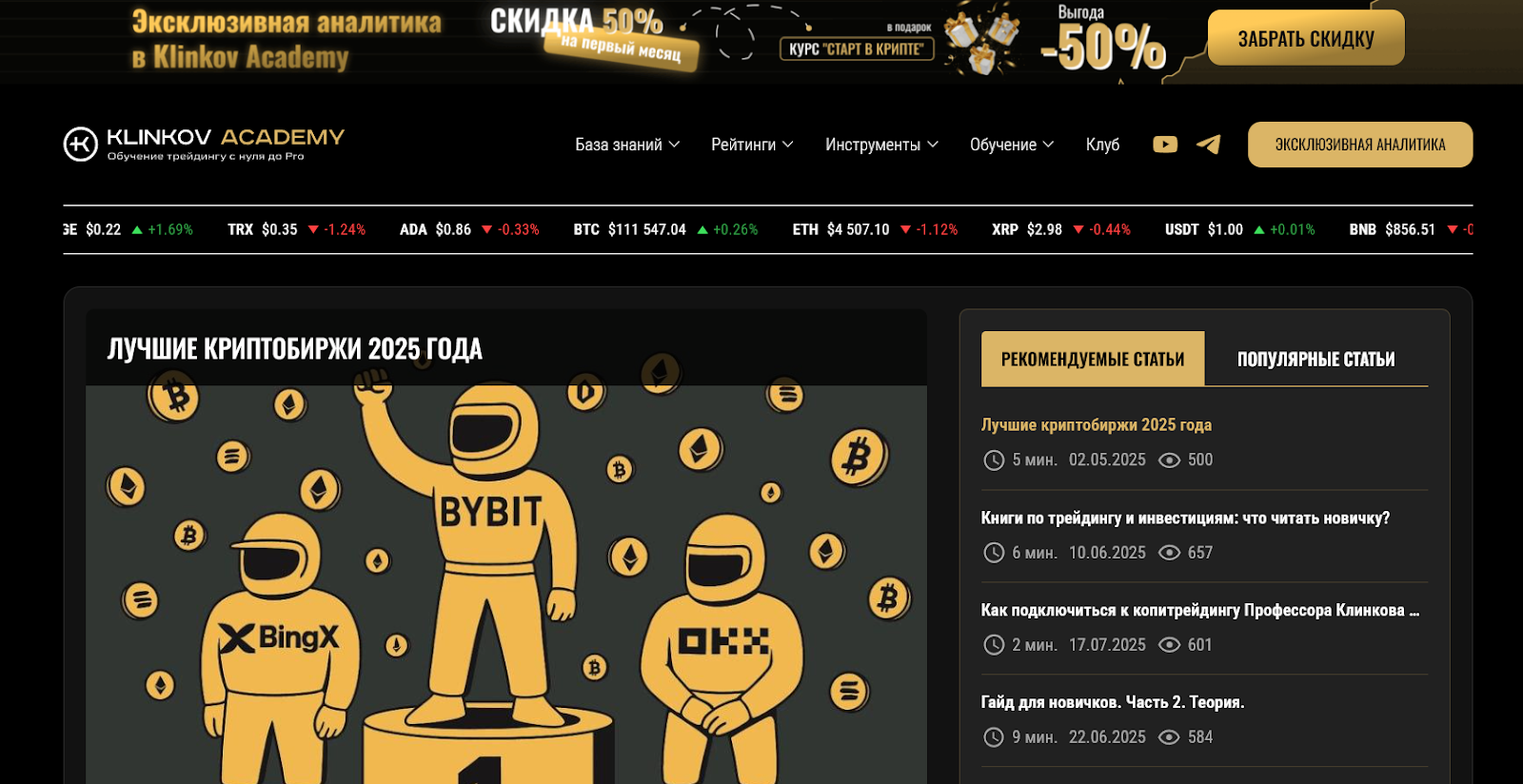Click the eye icon next to 657 views

[x=1169, y=553]
